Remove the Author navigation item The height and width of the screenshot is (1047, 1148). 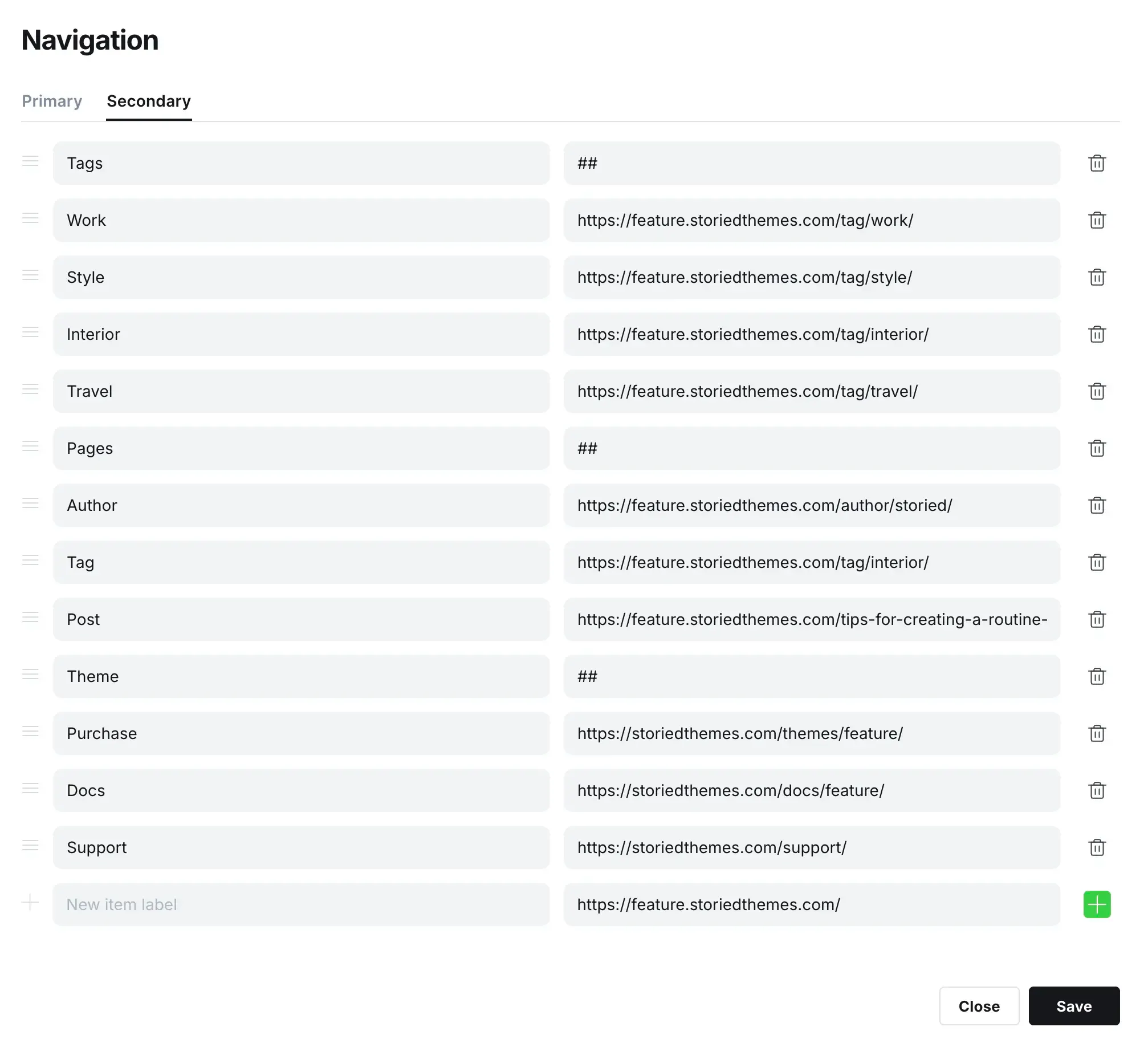click(1097, 505)
